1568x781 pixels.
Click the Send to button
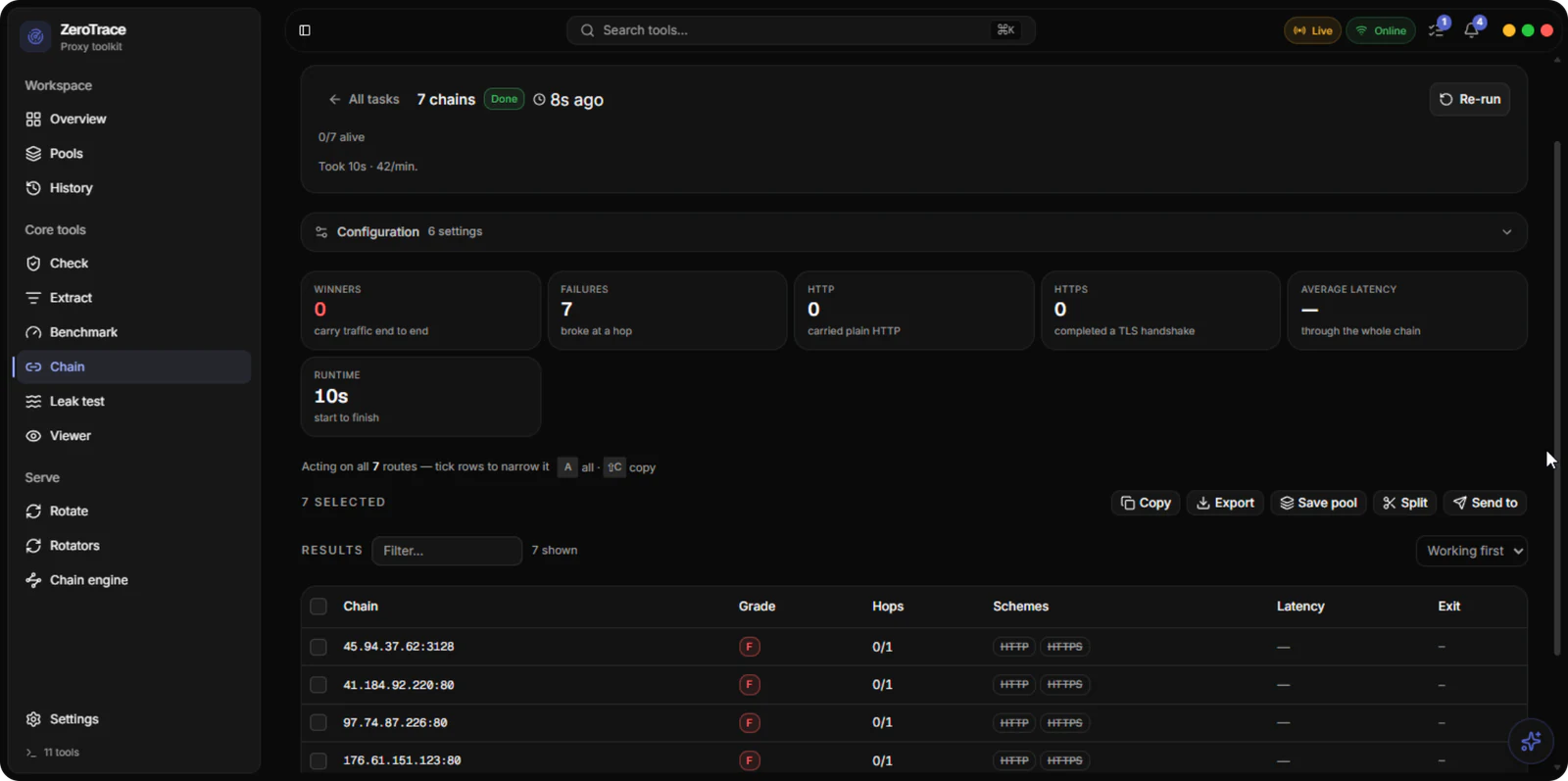(1485, 503)
